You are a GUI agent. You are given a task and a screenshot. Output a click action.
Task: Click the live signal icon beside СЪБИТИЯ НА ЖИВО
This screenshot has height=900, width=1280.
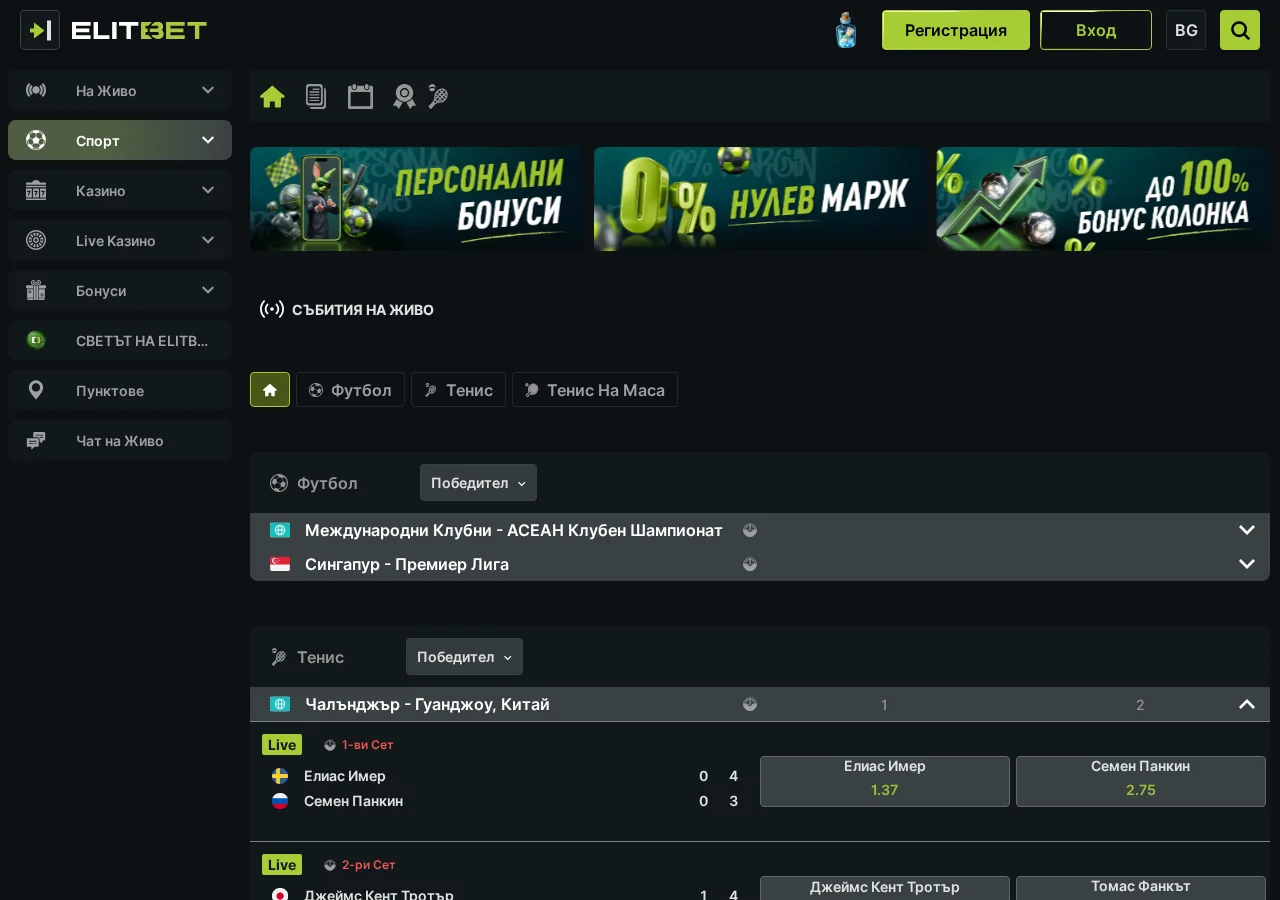[x=272, y=309]
